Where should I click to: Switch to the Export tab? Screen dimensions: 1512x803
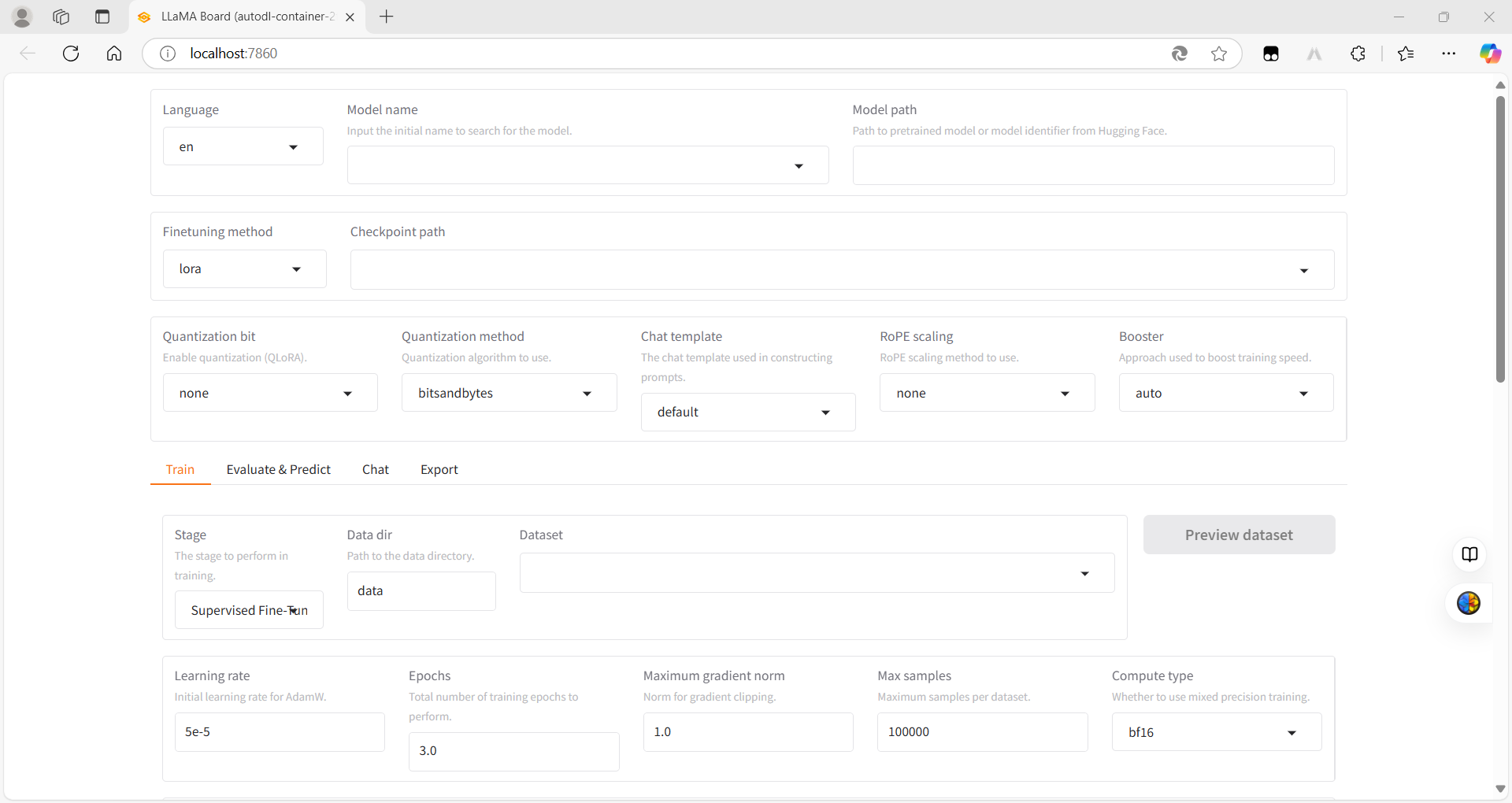click(439, 469)
